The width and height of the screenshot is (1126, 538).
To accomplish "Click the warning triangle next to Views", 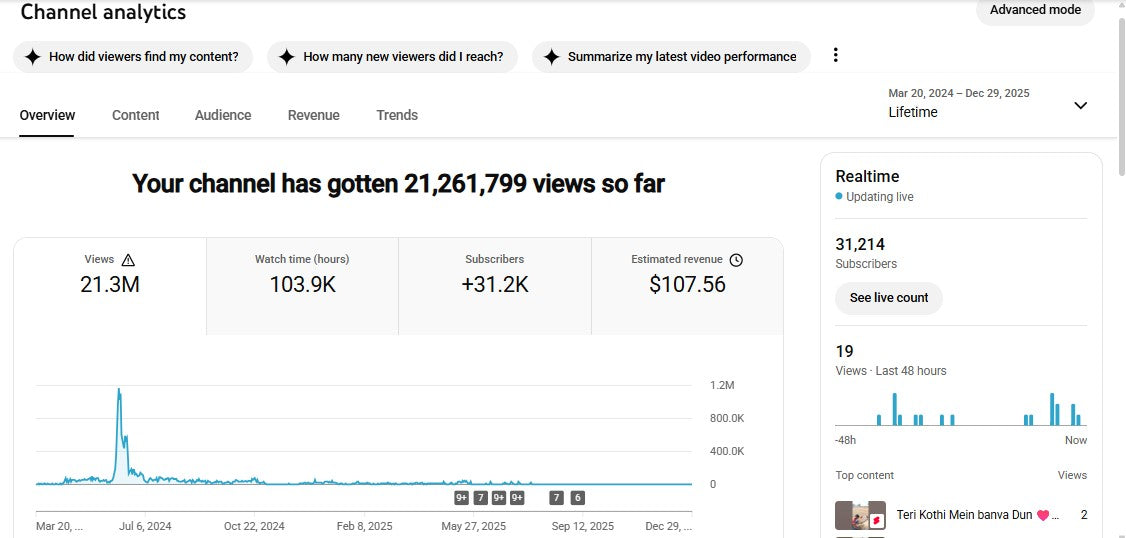I will 128,260.
